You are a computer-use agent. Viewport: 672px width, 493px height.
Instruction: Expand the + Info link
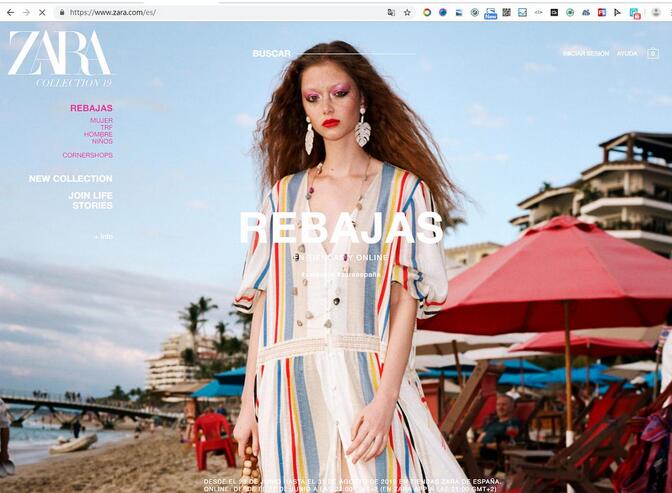click(104, 236)
